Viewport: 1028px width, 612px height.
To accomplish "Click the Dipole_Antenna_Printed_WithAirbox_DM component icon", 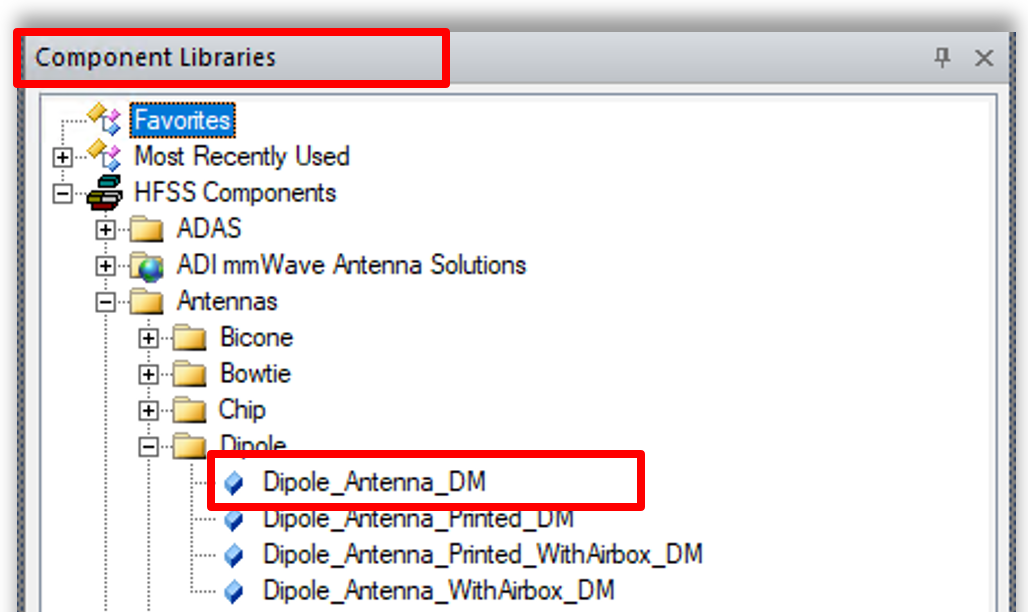I will [x=234, y=555].
